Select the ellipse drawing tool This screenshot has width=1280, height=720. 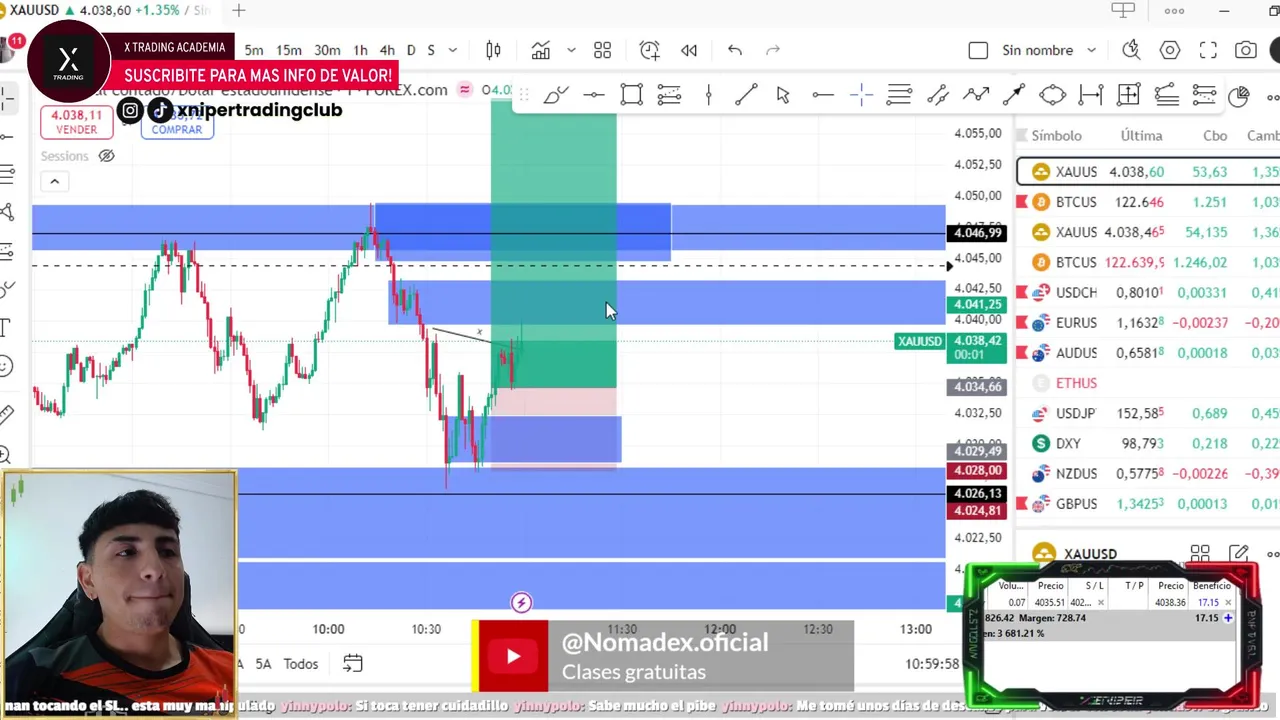click(1052, 95)
